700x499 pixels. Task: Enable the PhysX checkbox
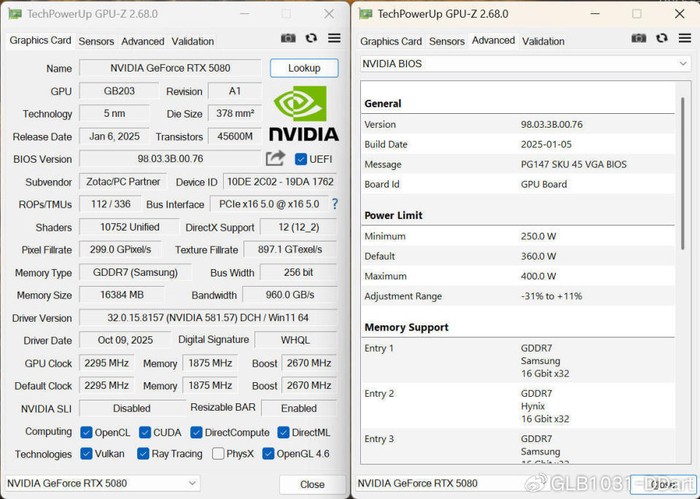[218, 453]
